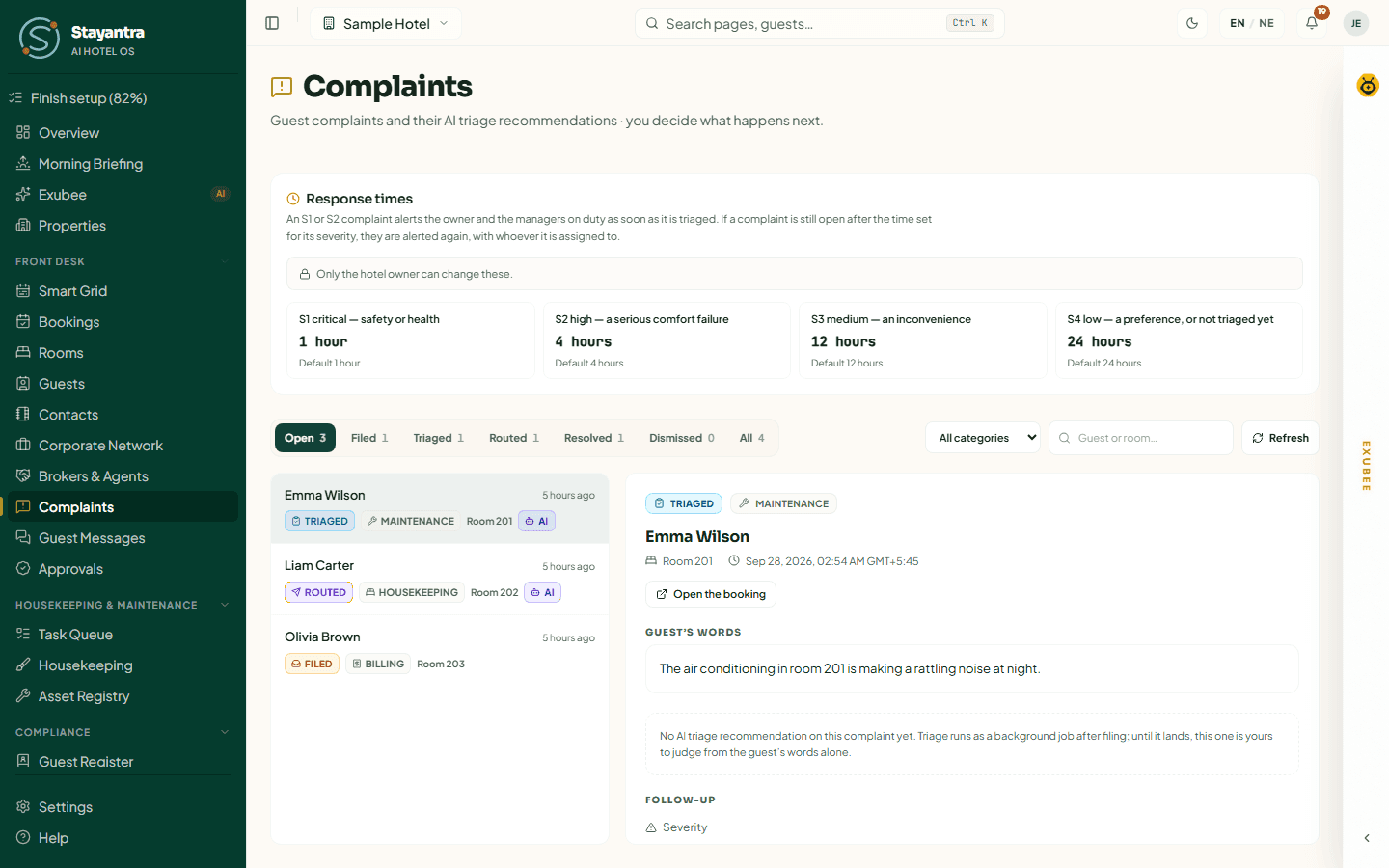Open the Sample Hotel property dropdown
Image resolution: width=1389 pixels, height=868 pixels.
[x=386, y=23]
